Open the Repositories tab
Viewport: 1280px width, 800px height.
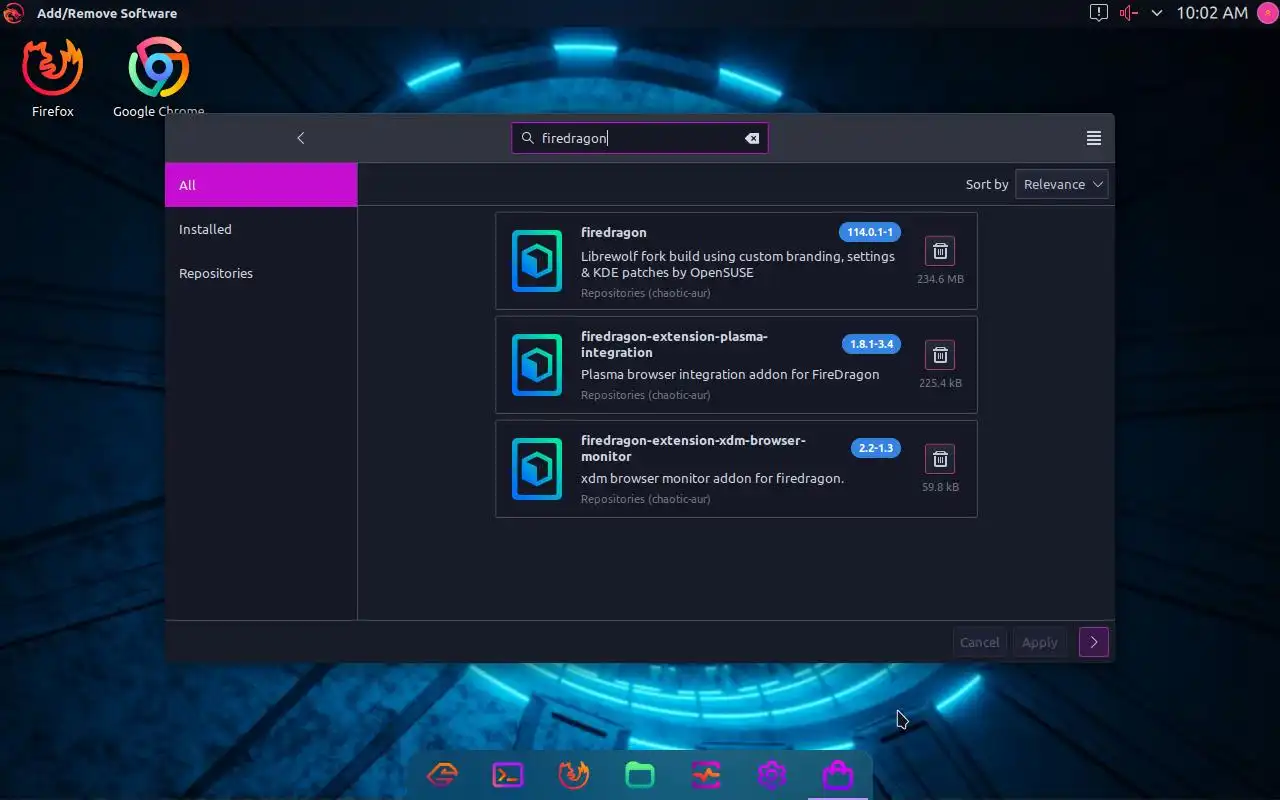(261, 273)
